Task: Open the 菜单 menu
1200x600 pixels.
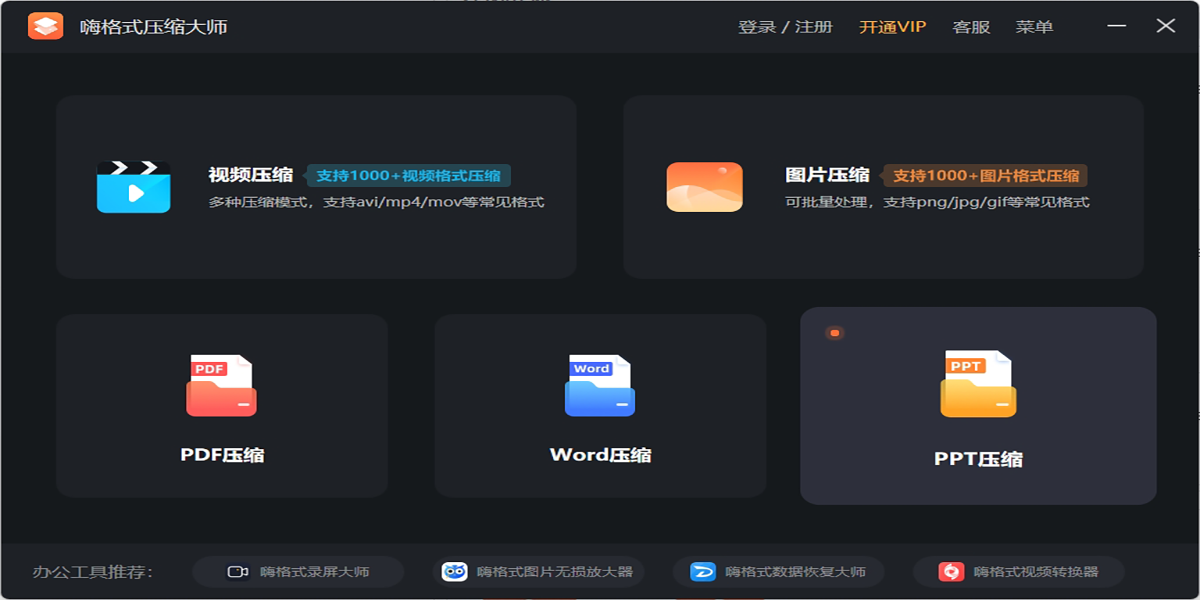Action: click(1034, 27)
